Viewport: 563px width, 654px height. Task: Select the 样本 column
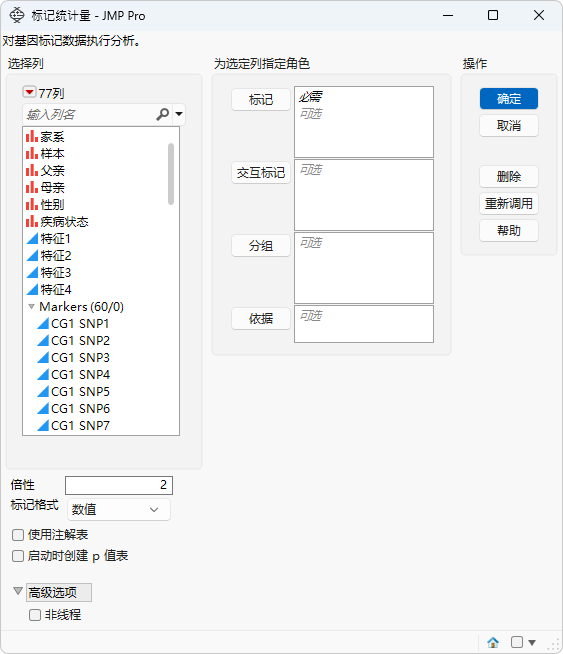(45, 154)
